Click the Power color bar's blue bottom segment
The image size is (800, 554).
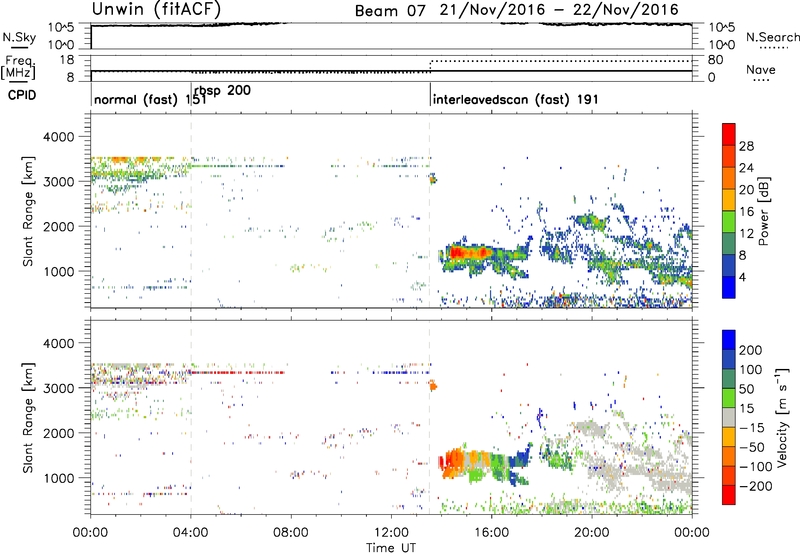click(x=729, y=287)
